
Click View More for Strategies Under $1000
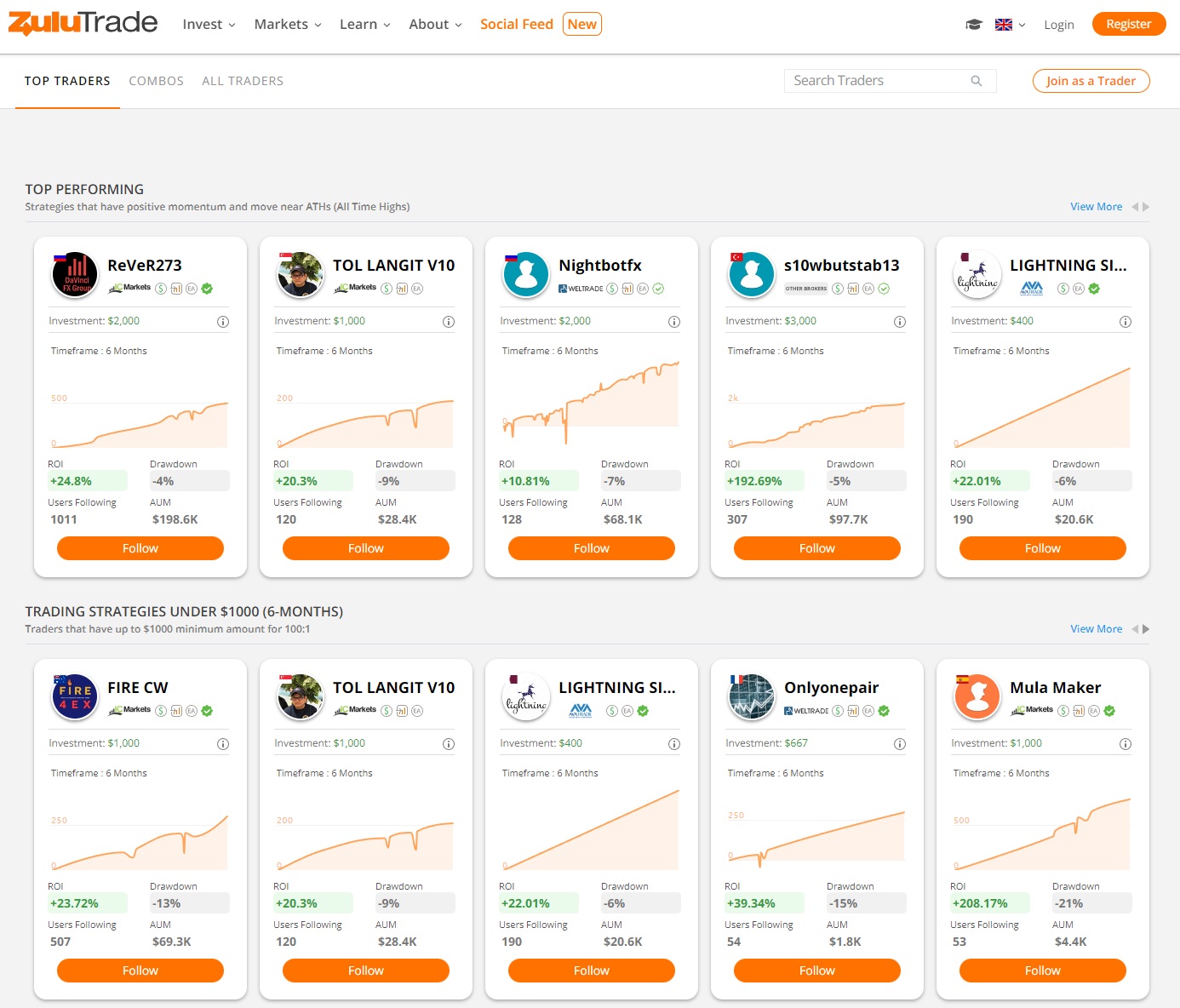(x=1097, y=629)
